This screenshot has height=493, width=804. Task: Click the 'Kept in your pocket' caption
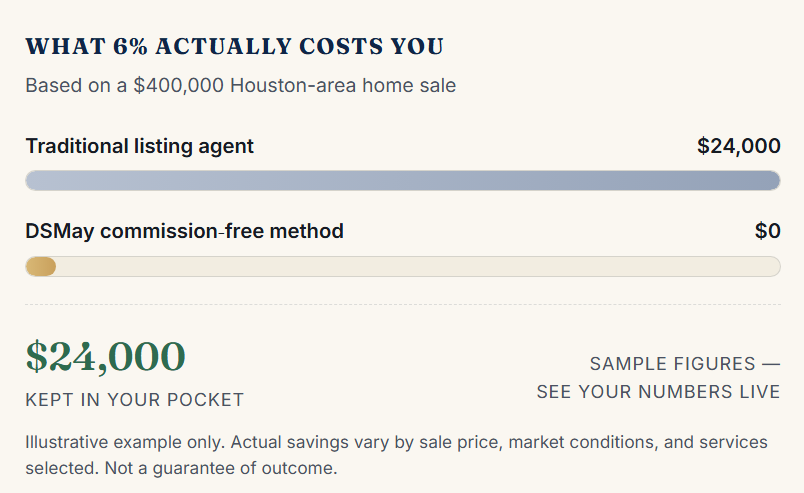pyautogui.click(x=135, y=400)
